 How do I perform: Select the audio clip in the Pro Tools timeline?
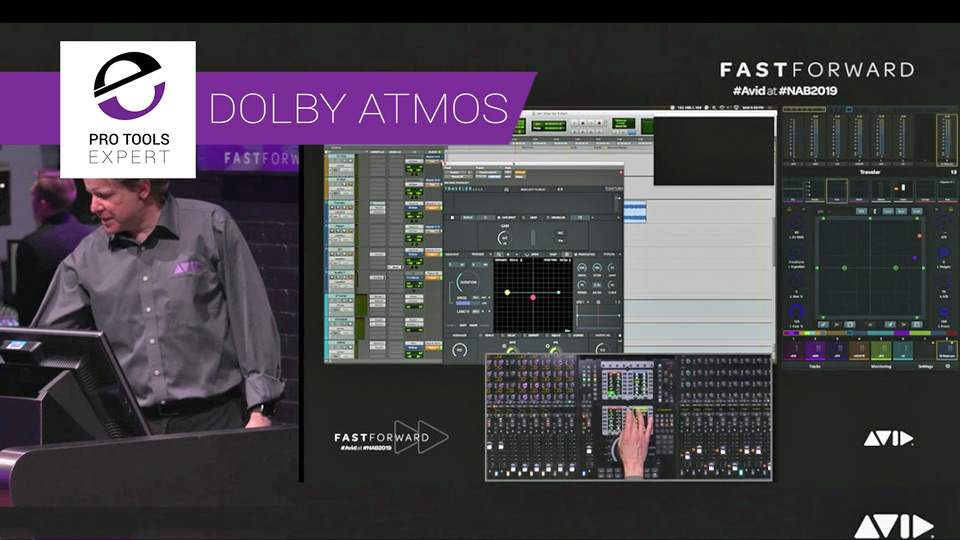coord(635,212)
